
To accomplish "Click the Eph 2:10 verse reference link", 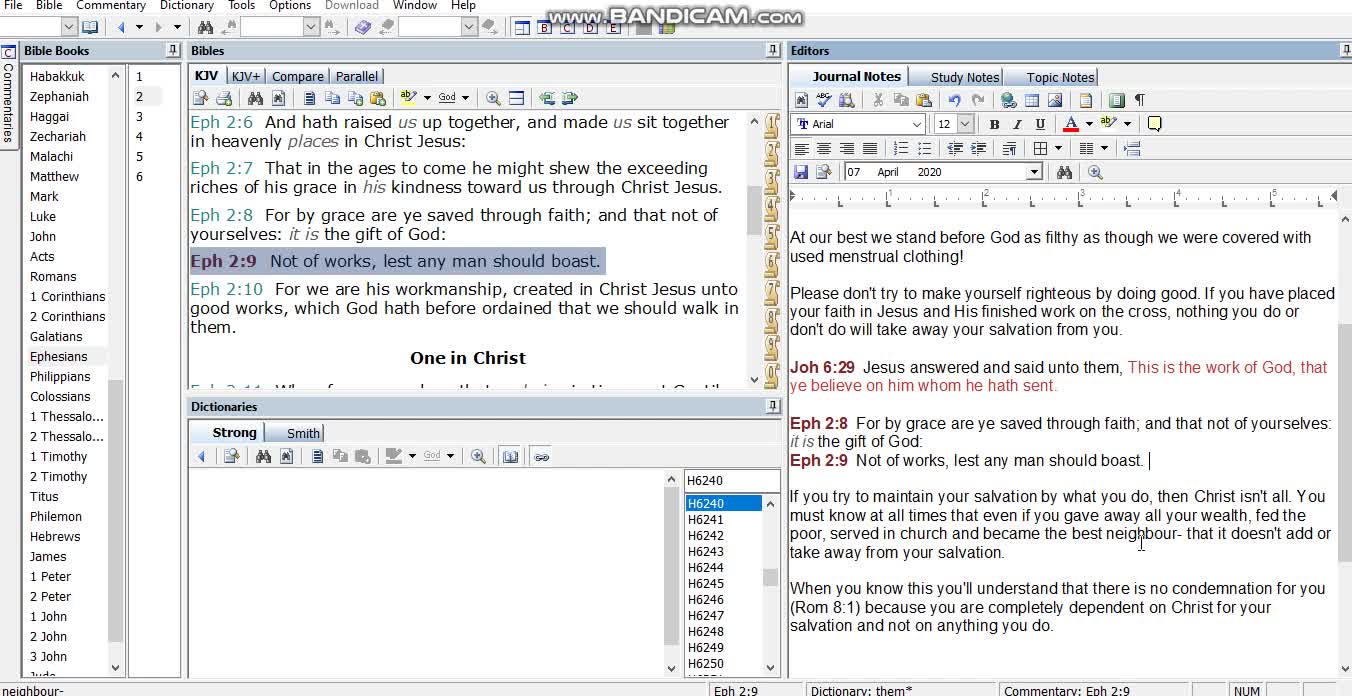I will [227, 289].
